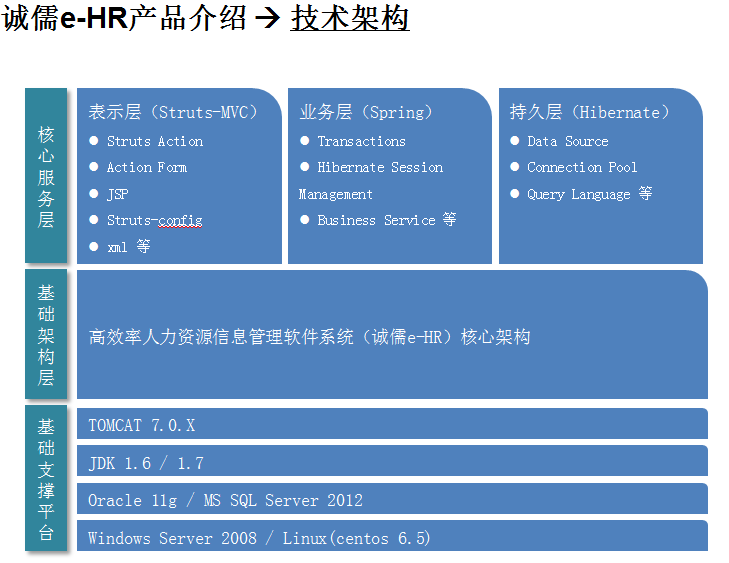729x563 pixels.
Task: Click the Transactions bullet item
Action: point(361,141)
